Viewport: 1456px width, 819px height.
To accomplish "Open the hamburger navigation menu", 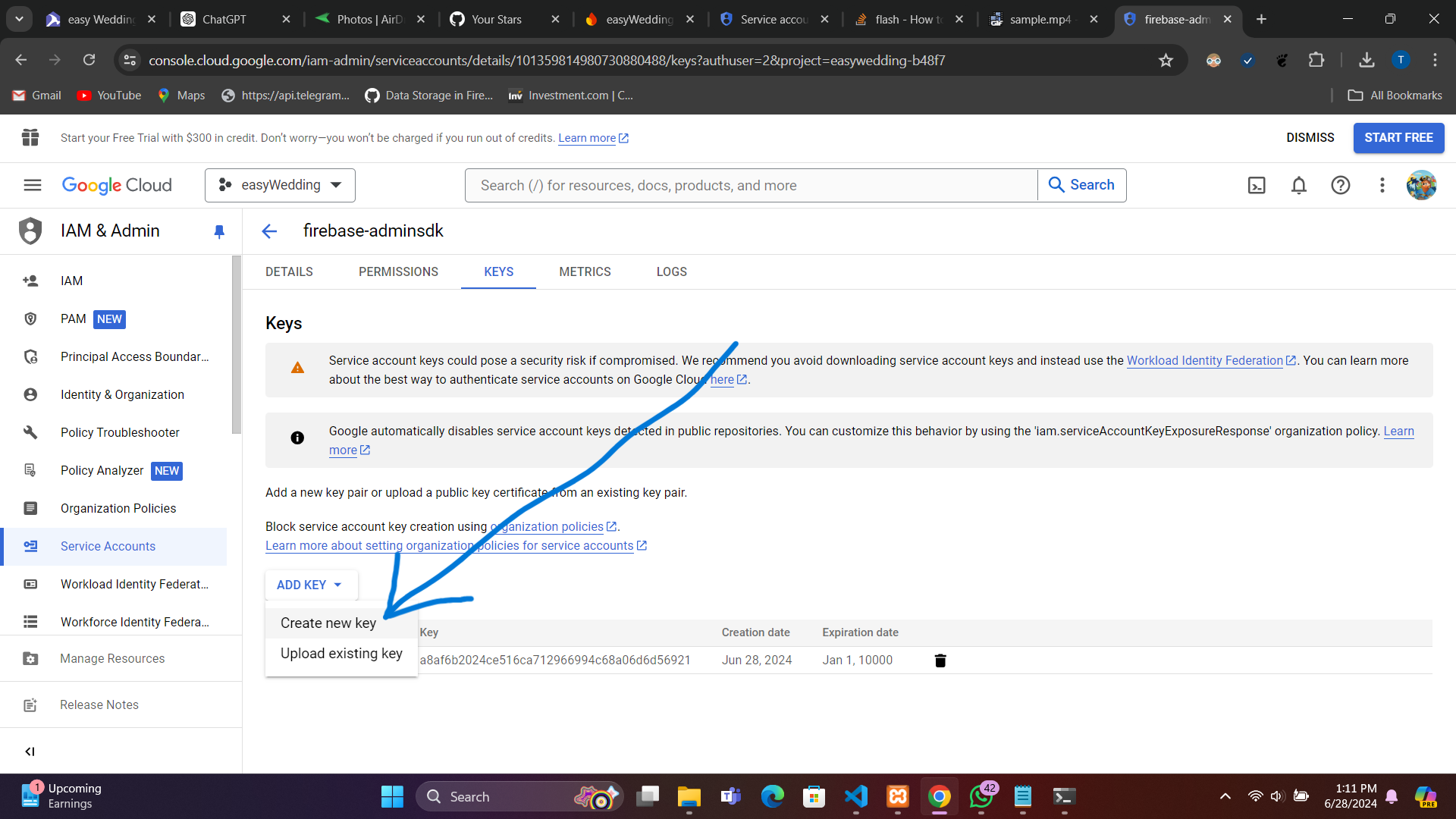I will (32, 185).
